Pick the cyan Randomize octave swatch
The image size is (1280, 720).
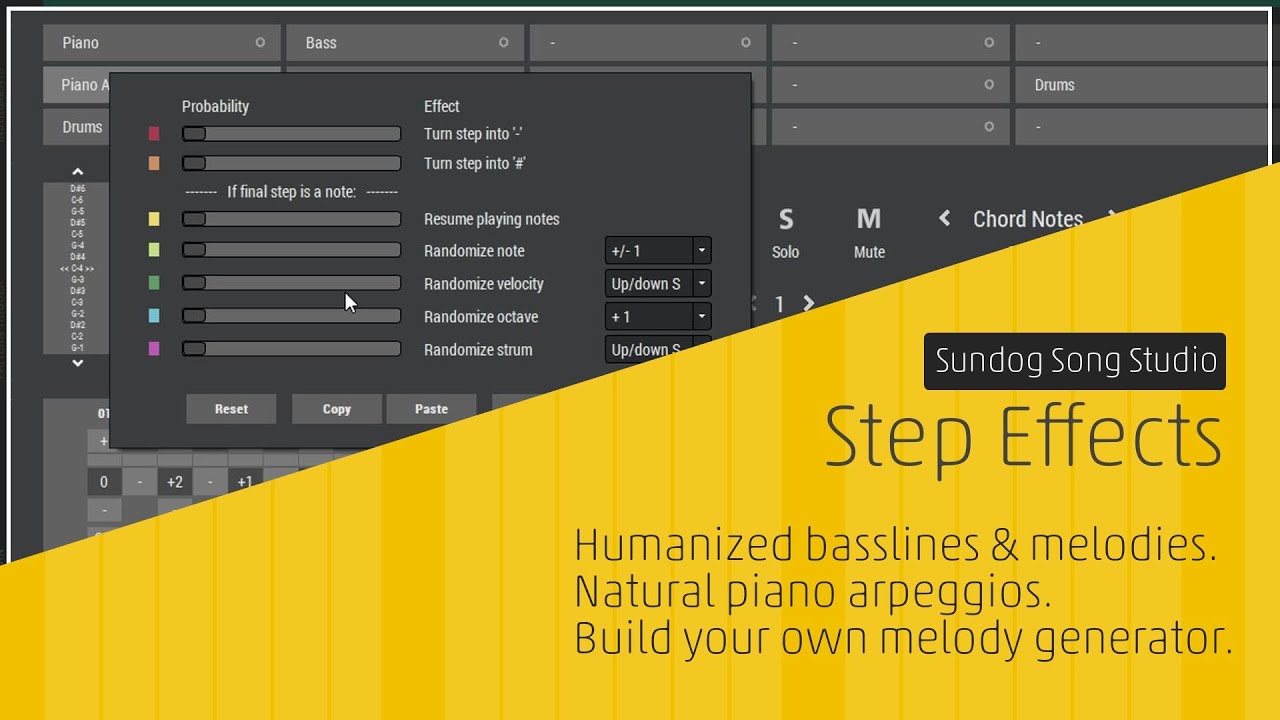pyautogui.click(x=154, y=316)
